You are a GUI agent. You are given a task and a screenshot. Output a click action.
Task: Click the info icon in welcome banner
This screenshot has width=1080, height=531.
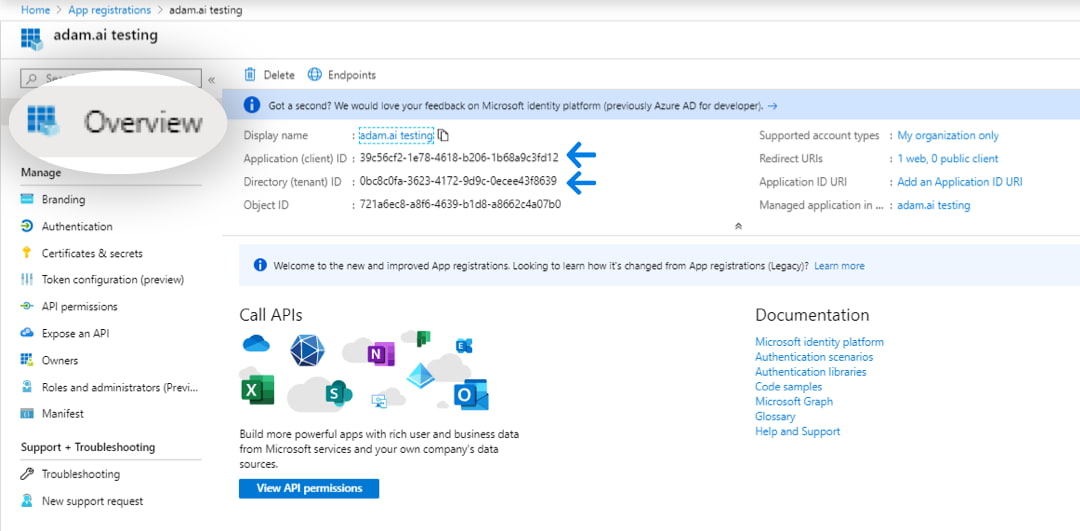coord(260,265)
